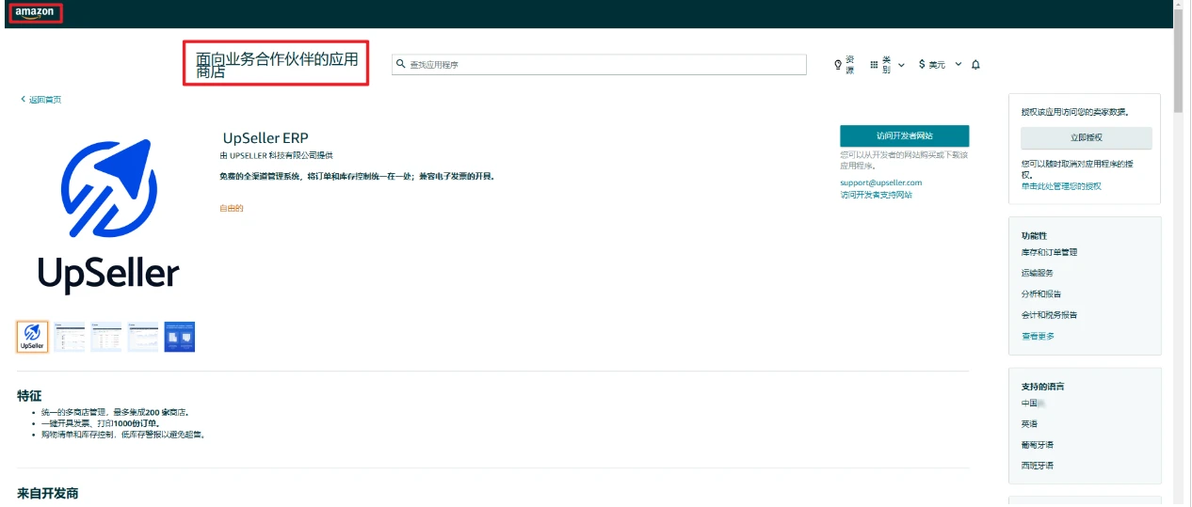Expand the 美元 currency dropdown chevron
Screen dimensions: 1192x507
coord(958,65)
